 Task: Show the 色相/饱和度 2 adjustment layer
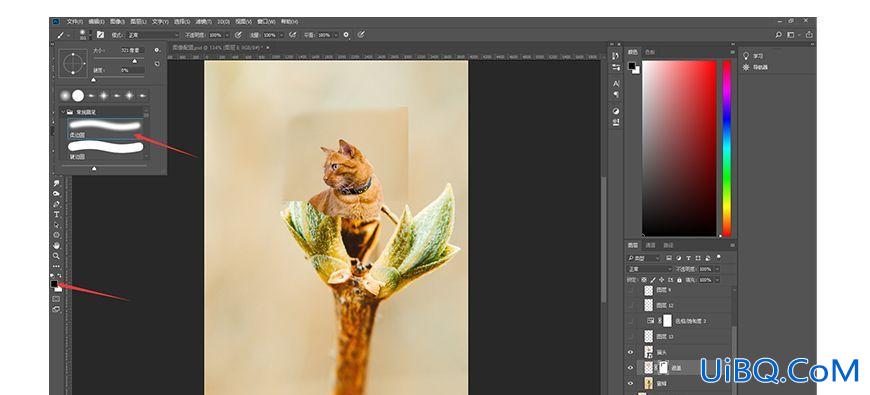tap(630, 321)
